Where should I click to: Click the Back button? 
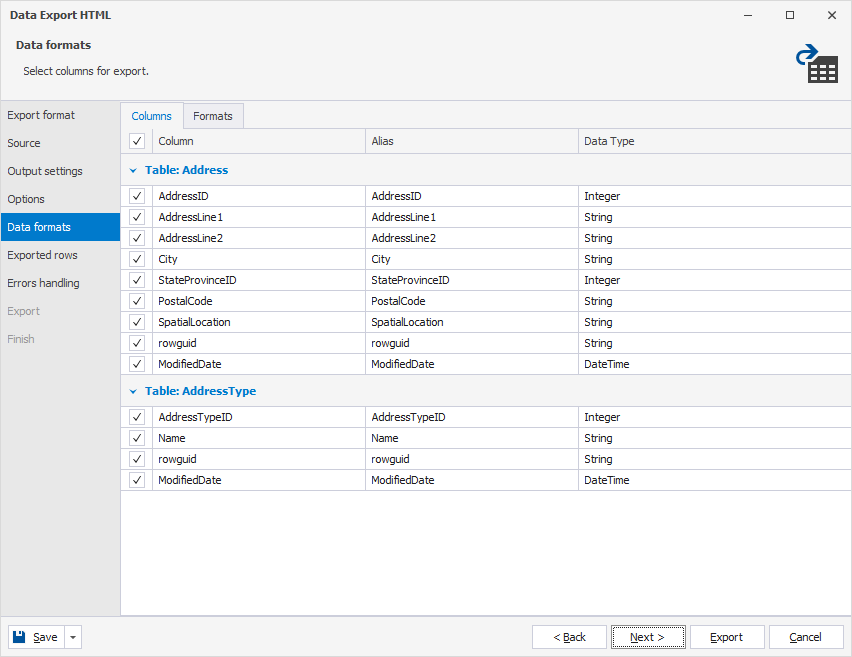pos(569,637)
